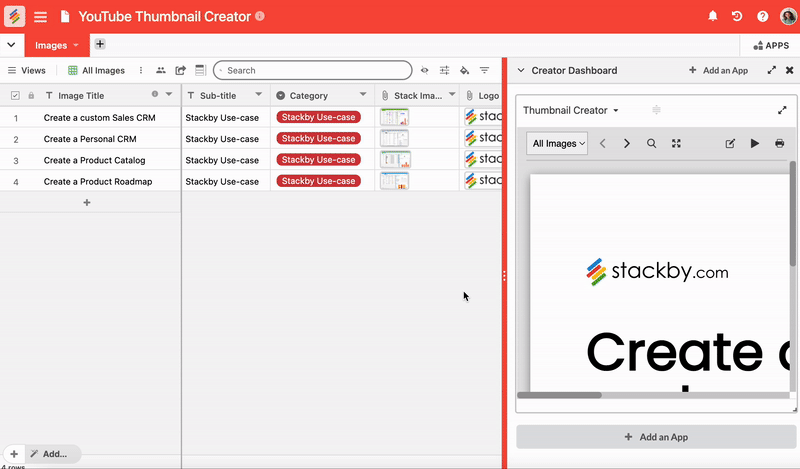Start the presentation play button
The image size is (800, 469).
755,143
